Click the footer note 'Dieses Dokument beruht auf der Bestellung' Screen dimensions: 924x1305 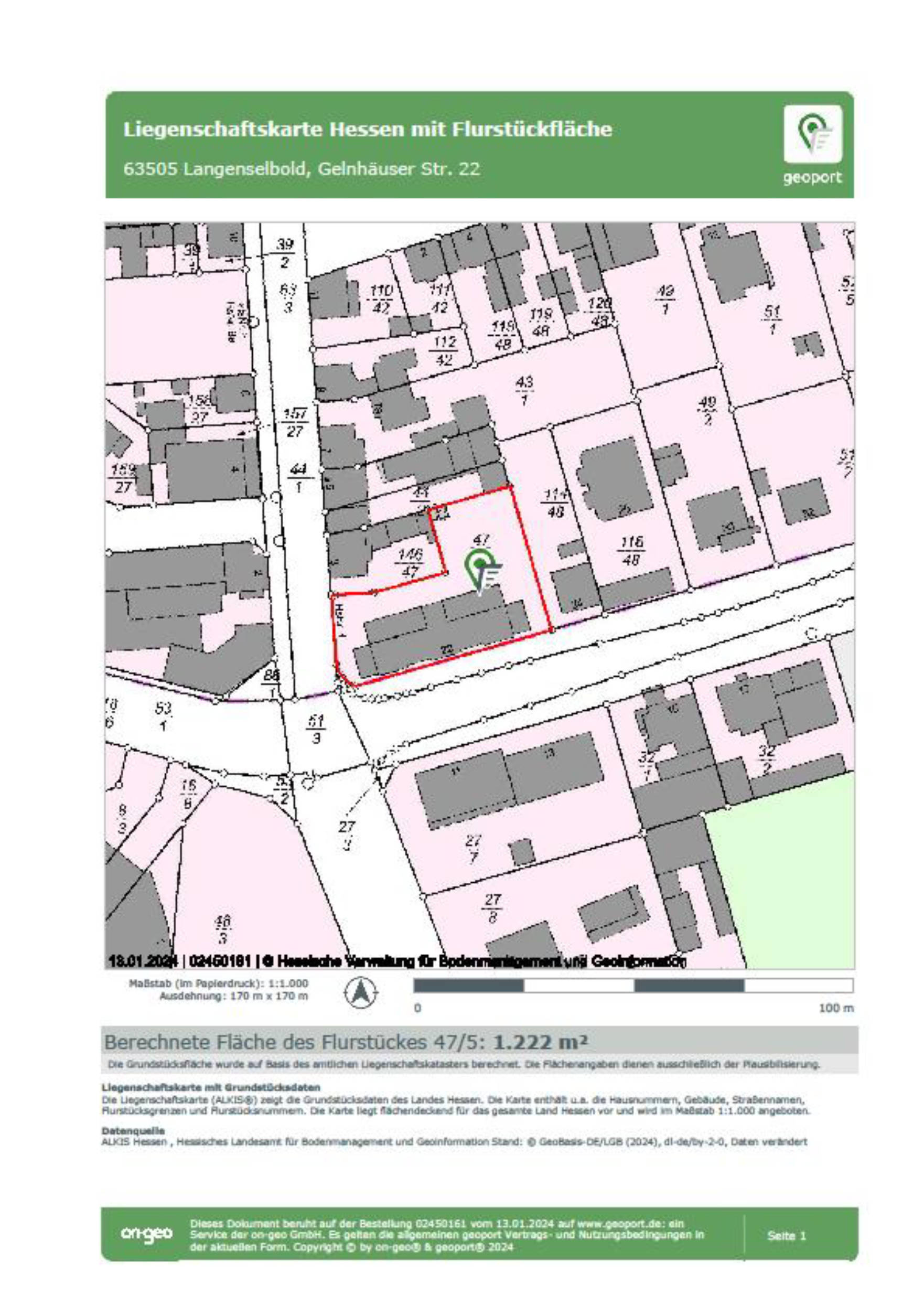(447, 1235)
